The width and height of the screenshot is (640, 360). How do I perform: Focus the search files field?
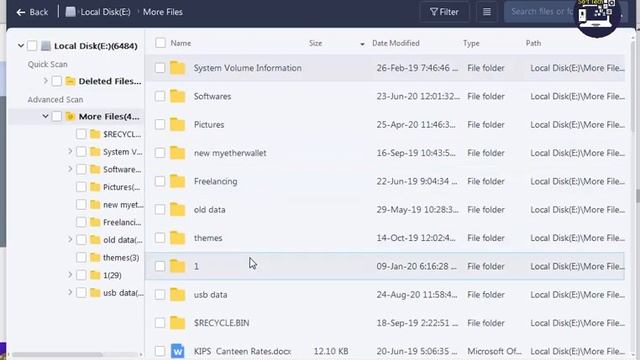click(541, 12)
